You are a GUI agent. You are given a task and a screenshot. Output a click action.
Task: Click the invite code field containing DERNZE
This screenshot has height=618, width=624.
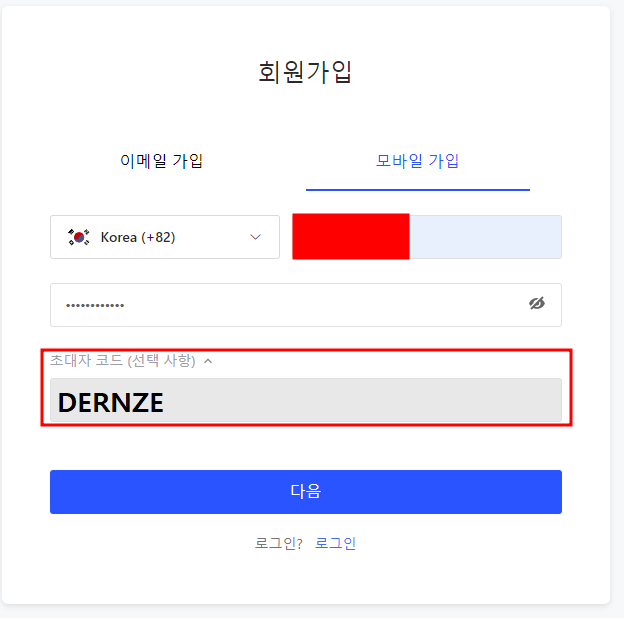[306, 400]
